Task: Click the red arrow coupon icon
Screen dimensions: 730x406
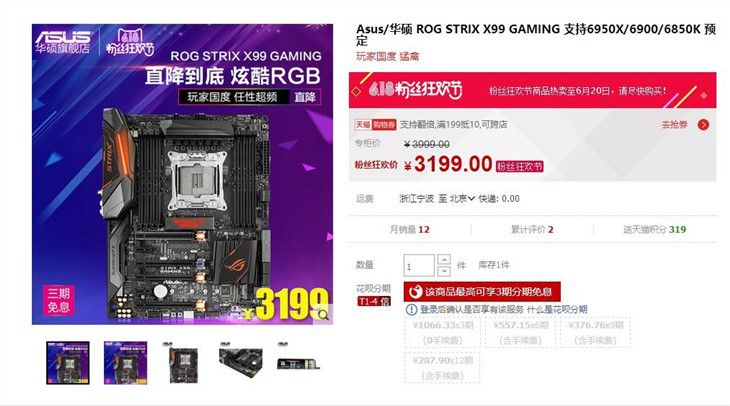Action: point(703,125)
